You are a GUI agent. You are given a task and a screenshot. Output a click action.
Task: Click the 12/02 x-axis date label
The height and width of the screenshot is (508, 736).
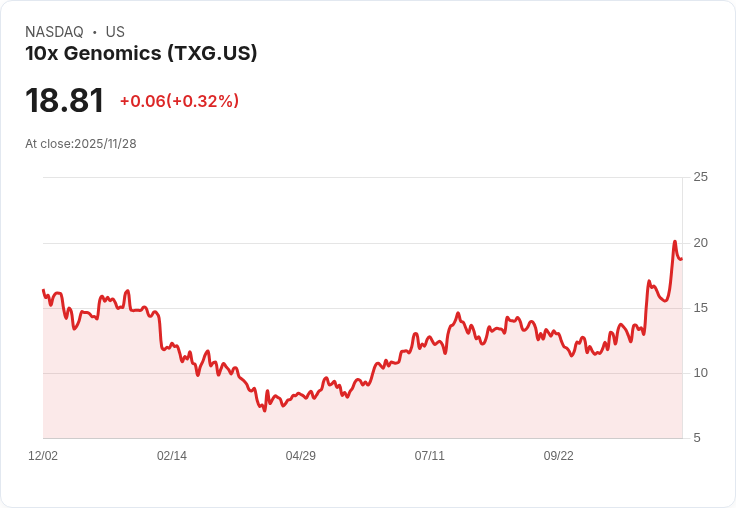(43, 456)
